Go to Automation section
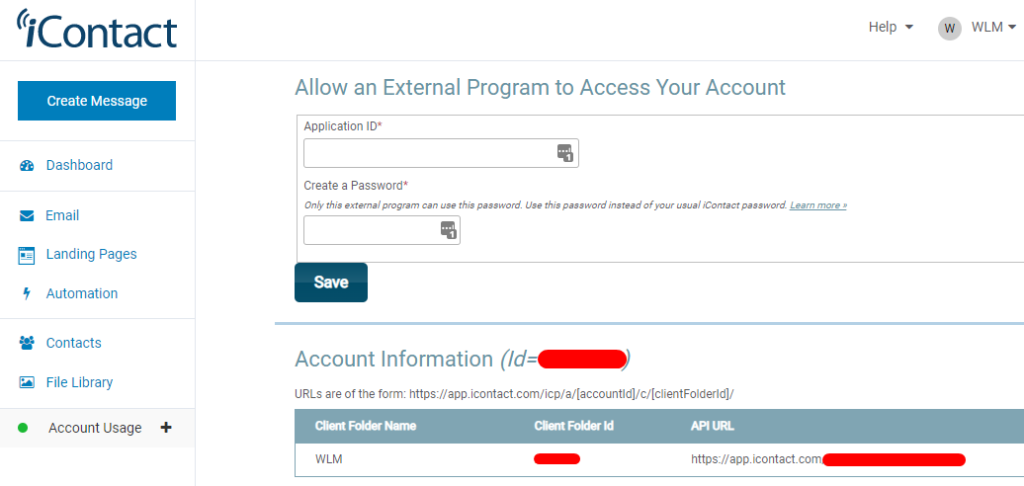 [81, 293]
